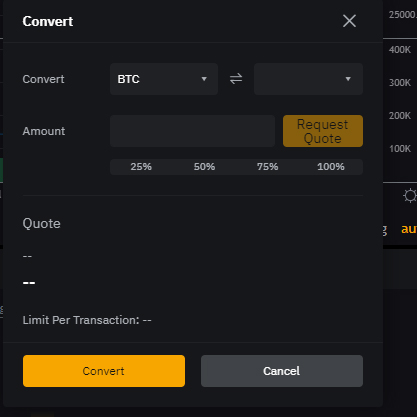Click the target currency dropdown arrow
This screenshot has width=417, height=417.
[348, 79]
